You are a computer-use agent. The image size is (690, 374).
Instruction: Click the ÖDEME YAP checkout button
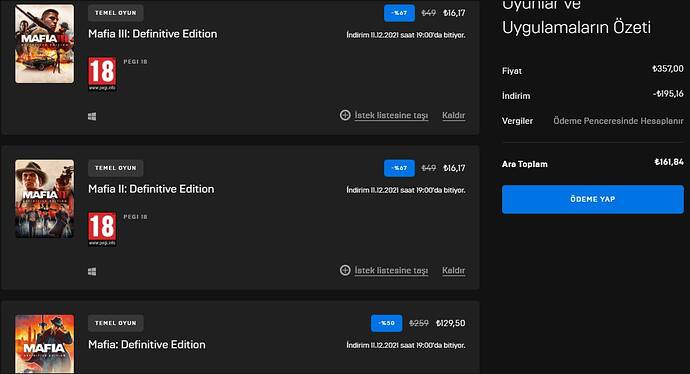pos(593,199)
